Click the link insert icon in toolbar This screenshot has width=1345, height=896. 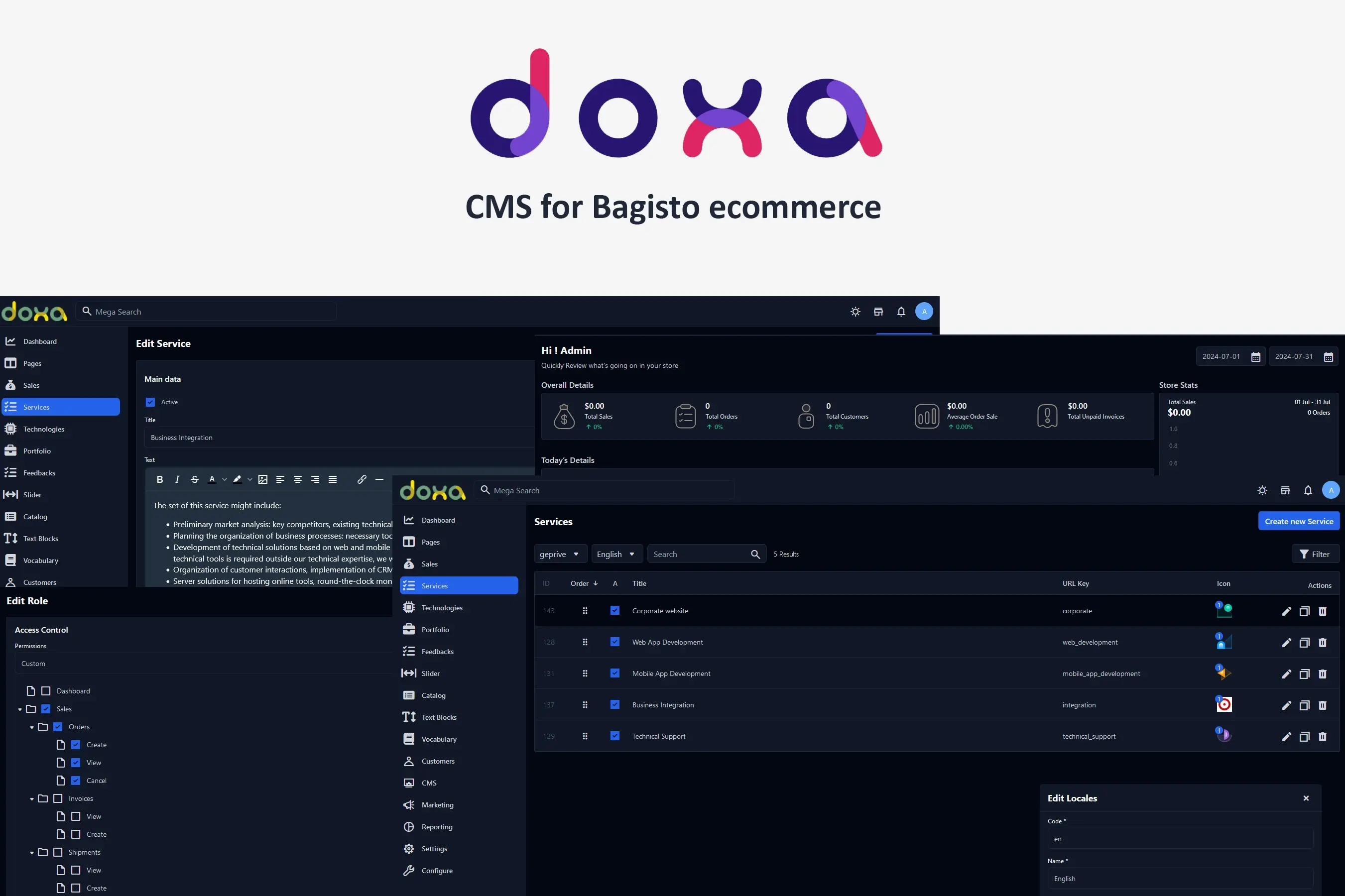pos(361,481)
